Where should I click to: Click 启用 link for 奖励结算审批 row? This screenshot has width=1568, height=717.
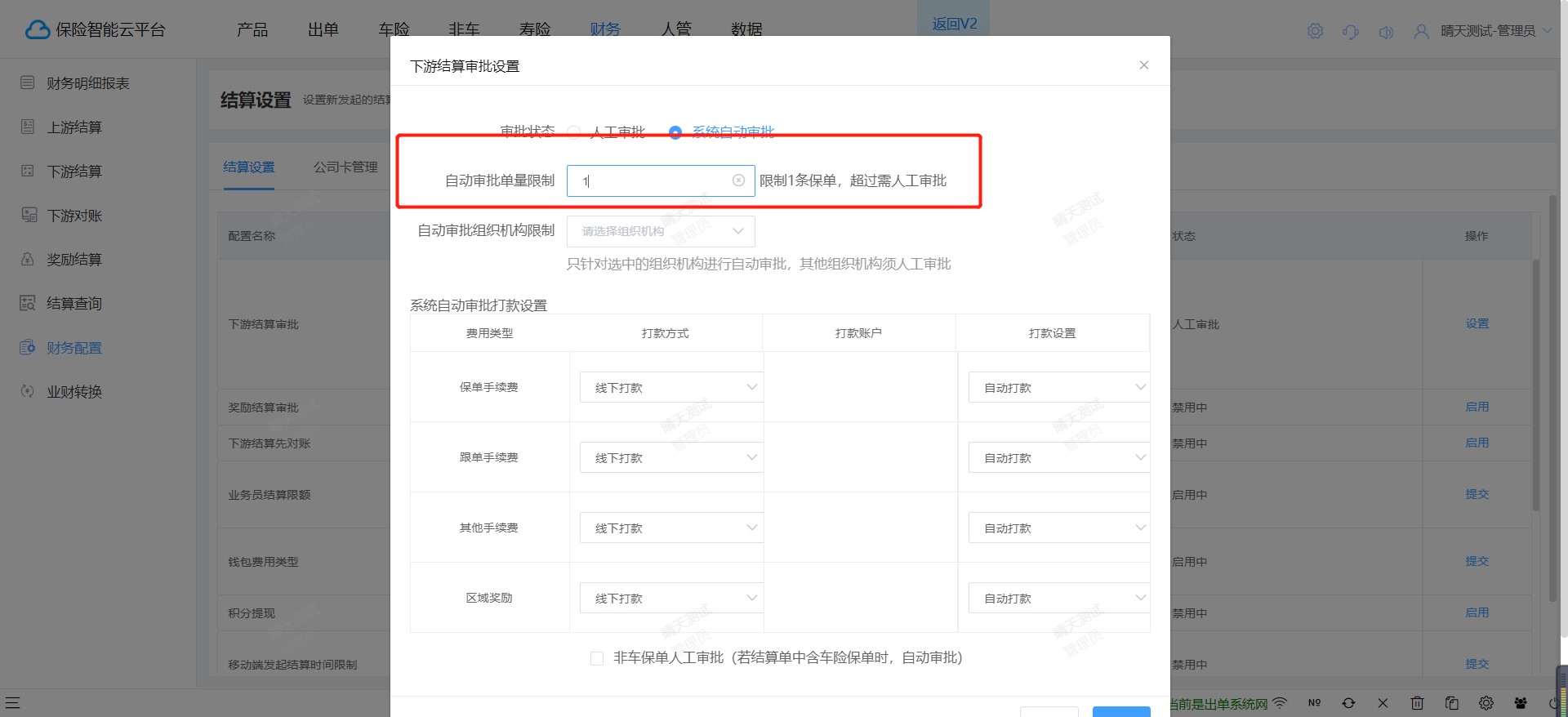(1477, 407)
